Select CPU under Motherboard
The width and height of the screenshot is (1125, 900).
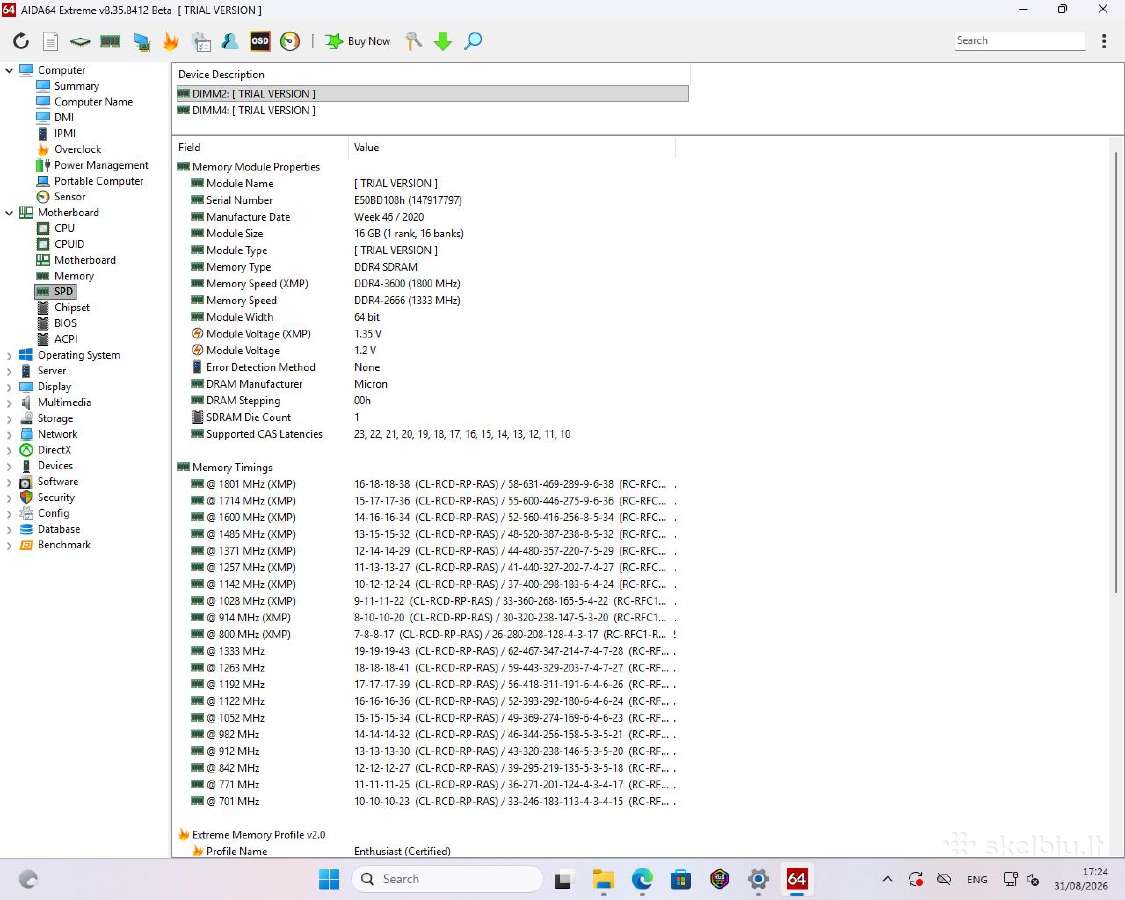click(x=64, y=228)
